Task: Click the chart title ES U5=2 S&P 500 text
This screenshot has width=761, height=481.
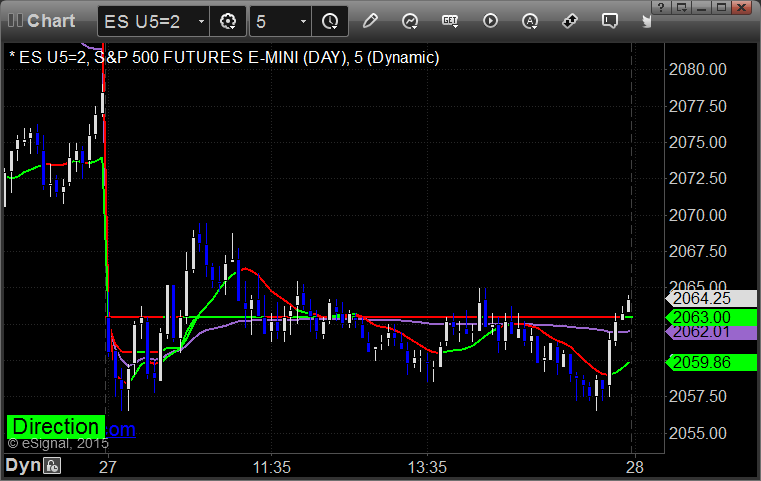Action: (224, 58)
